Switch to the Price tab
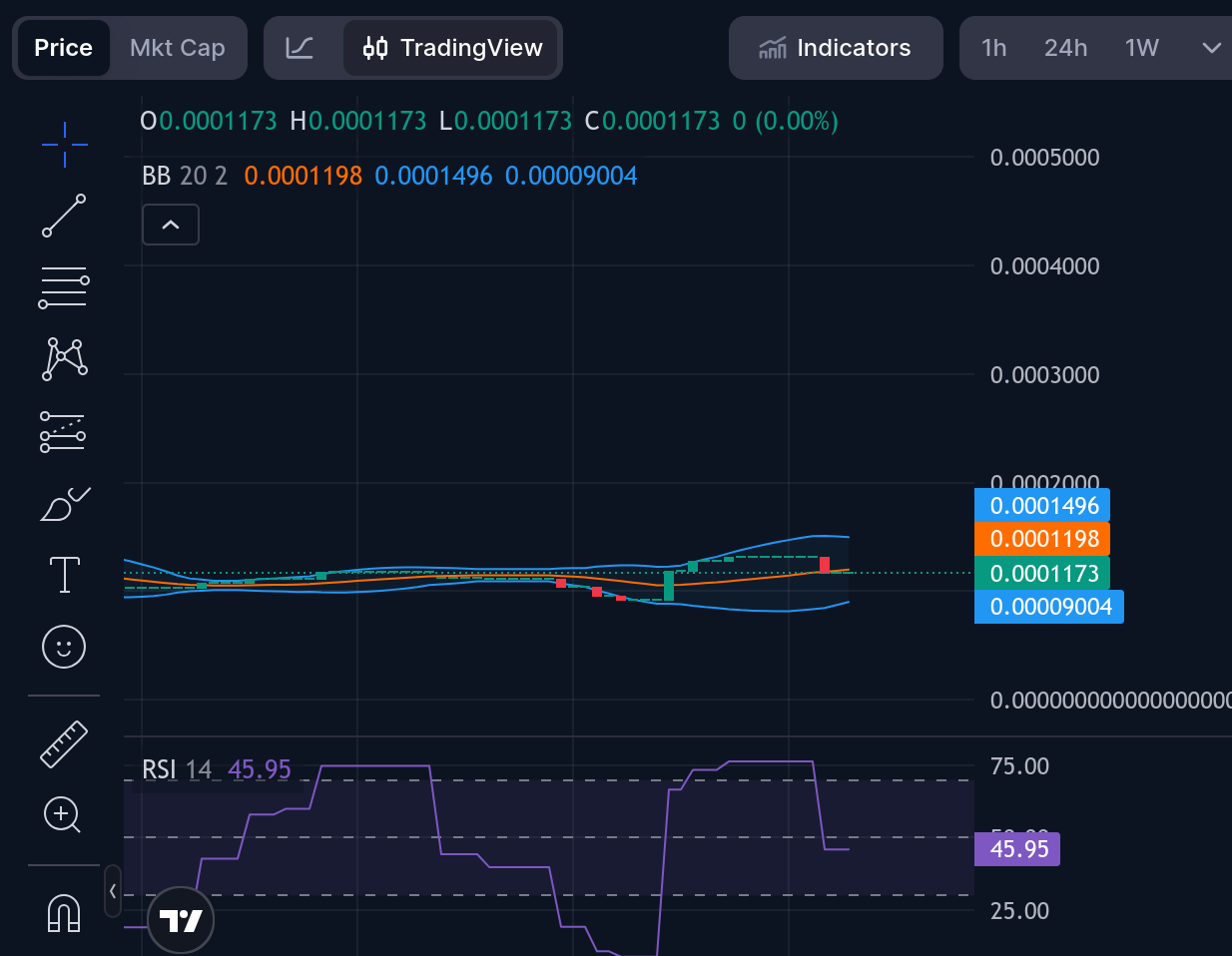This screenshot has height=956, width=1232. click(63, 48)
